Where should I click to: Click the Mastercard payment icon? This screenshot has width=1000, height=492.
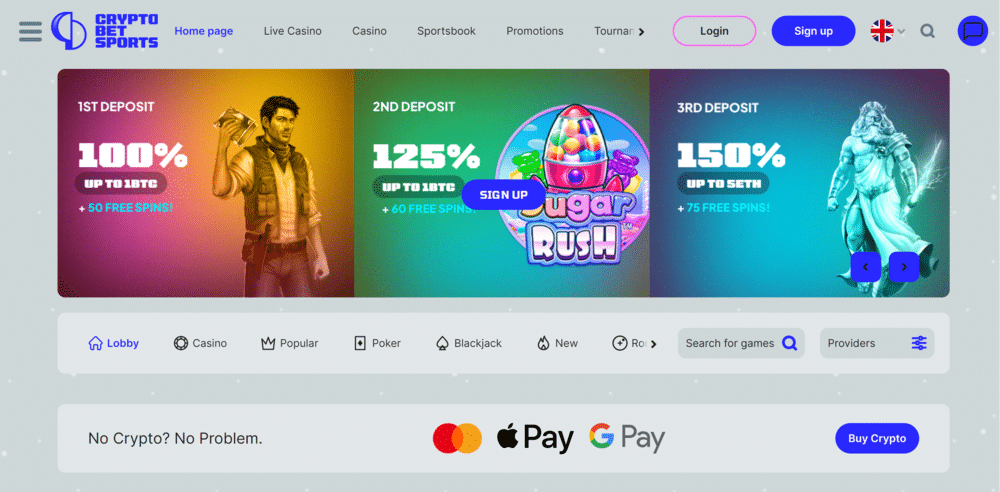click(457, 438)
